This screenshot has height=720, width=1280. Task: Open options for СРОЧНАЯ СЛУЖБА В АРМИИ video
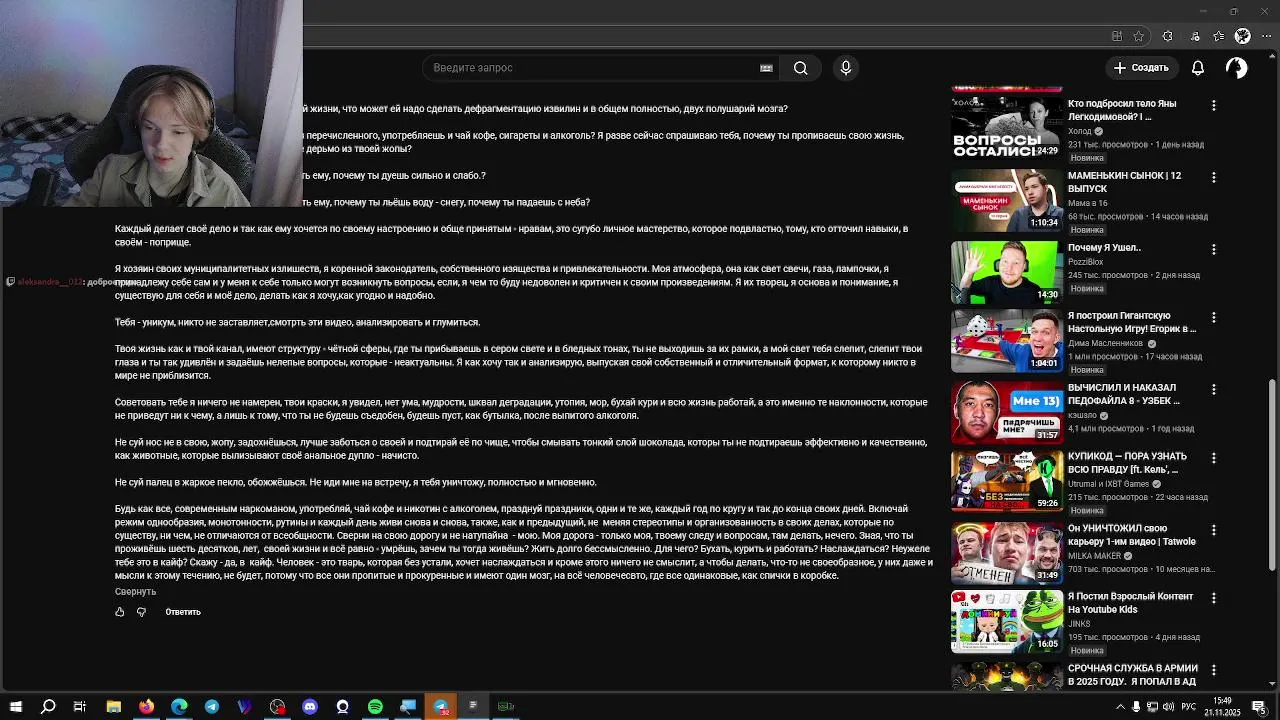pyautogui.click(x=1214, y=670)
